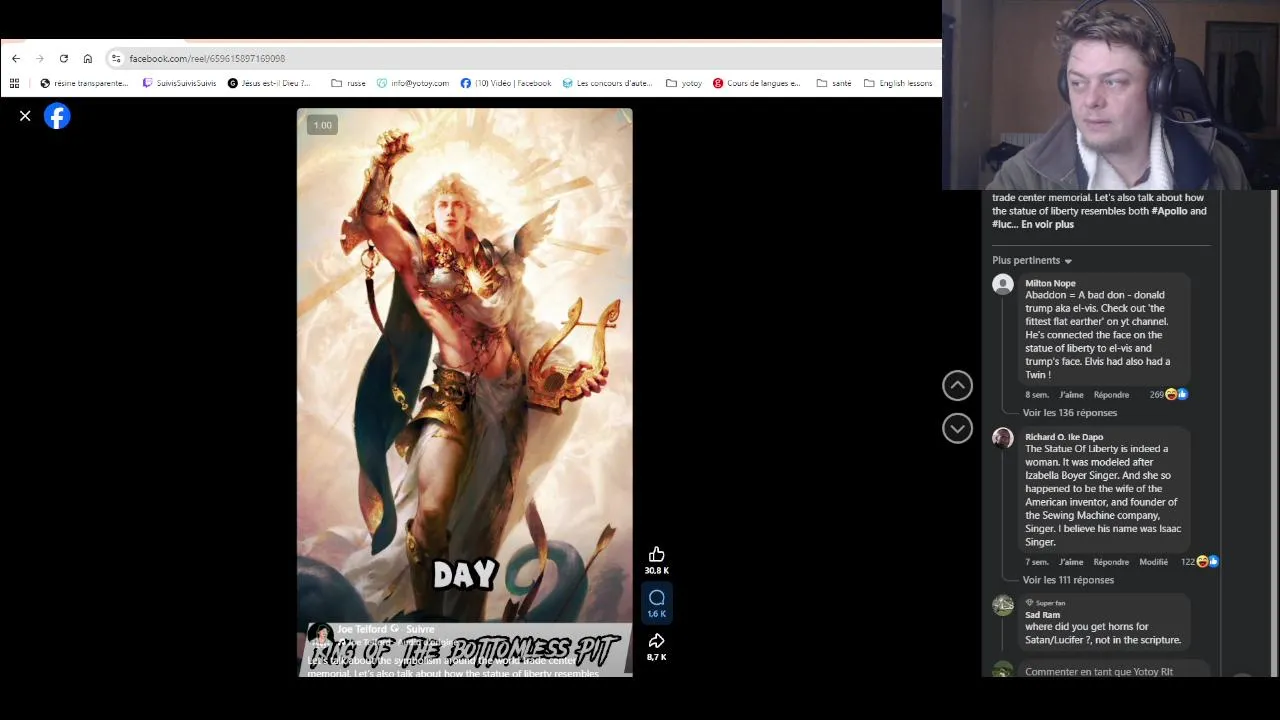1280x720 pixels.
Task: Open the 'English lessons' bookmark folder
Action: (898, 83)
